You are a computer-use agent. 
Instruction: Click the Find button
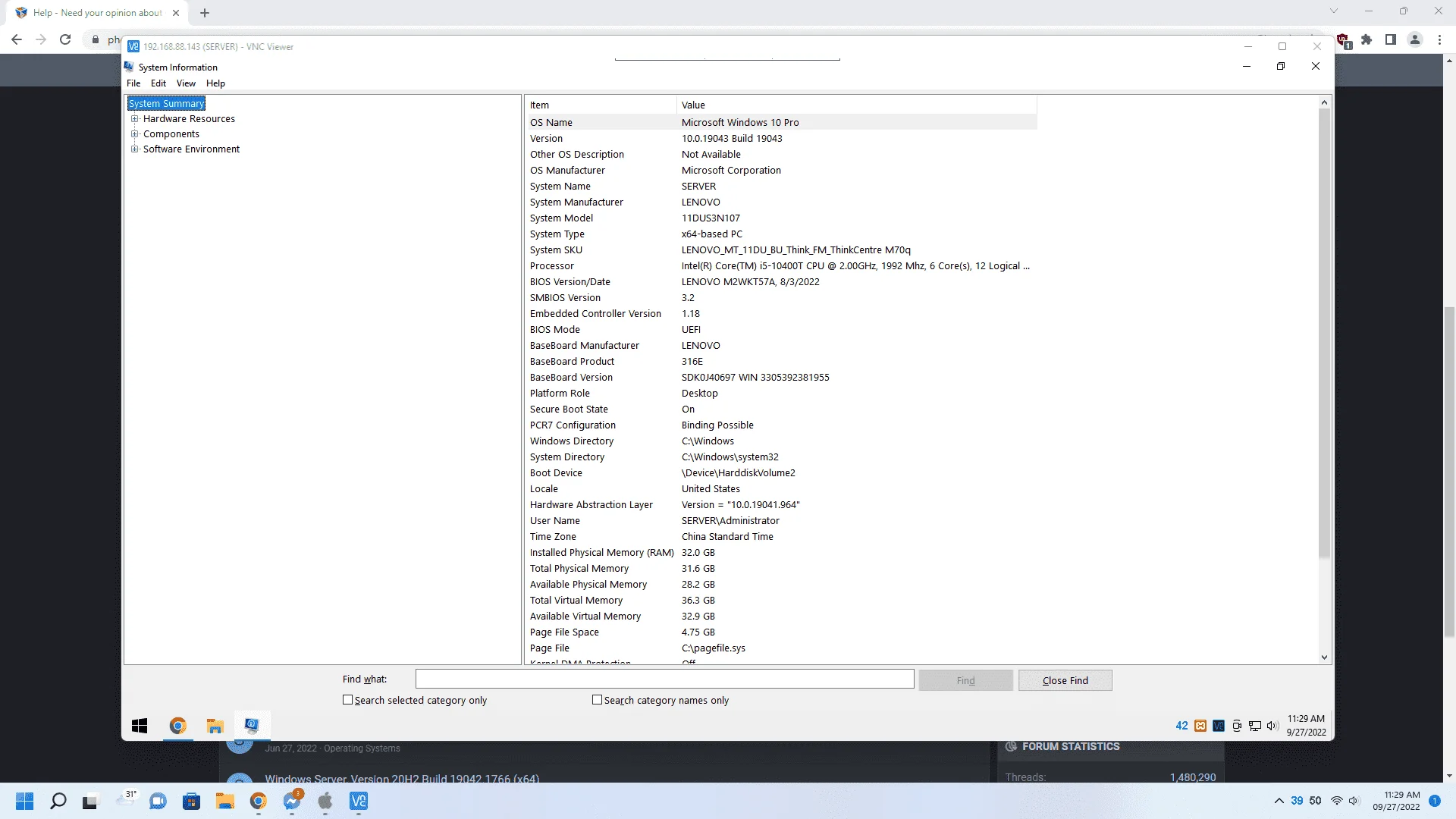tap(965, 680)
